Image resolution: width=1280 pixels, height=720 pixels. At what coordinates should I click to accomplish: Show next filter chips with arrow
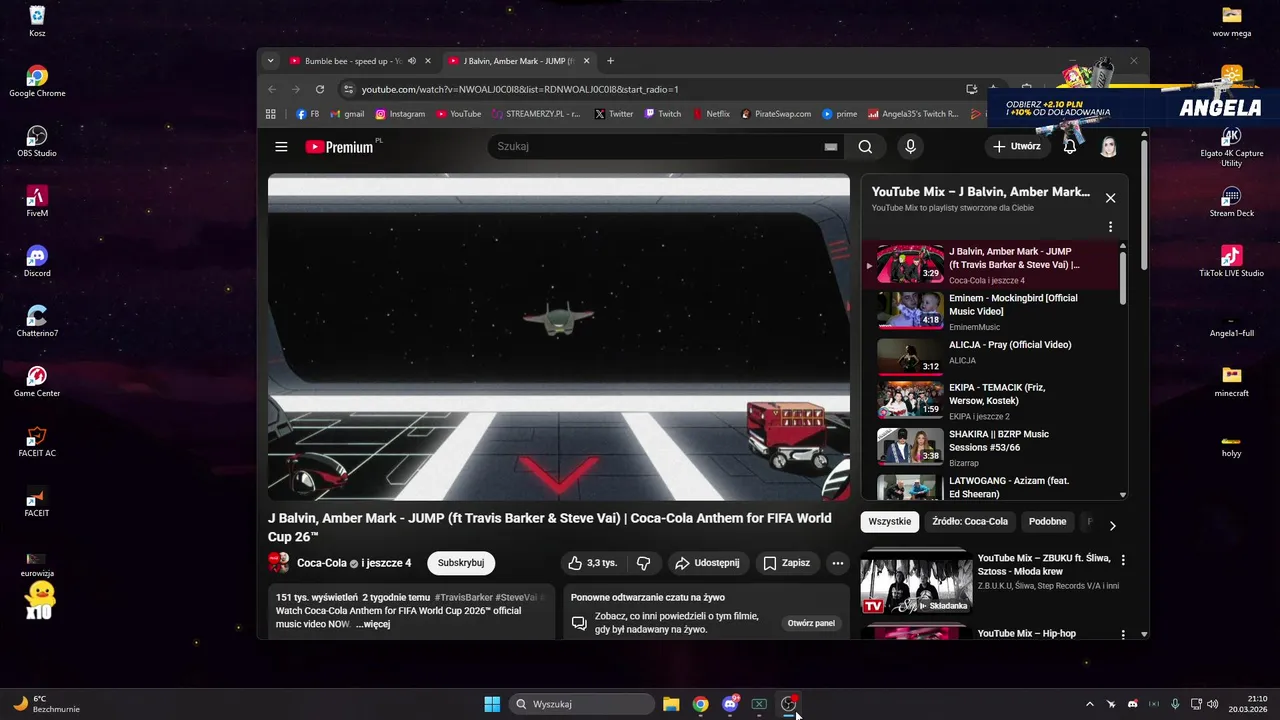[x=1112, y=525]
